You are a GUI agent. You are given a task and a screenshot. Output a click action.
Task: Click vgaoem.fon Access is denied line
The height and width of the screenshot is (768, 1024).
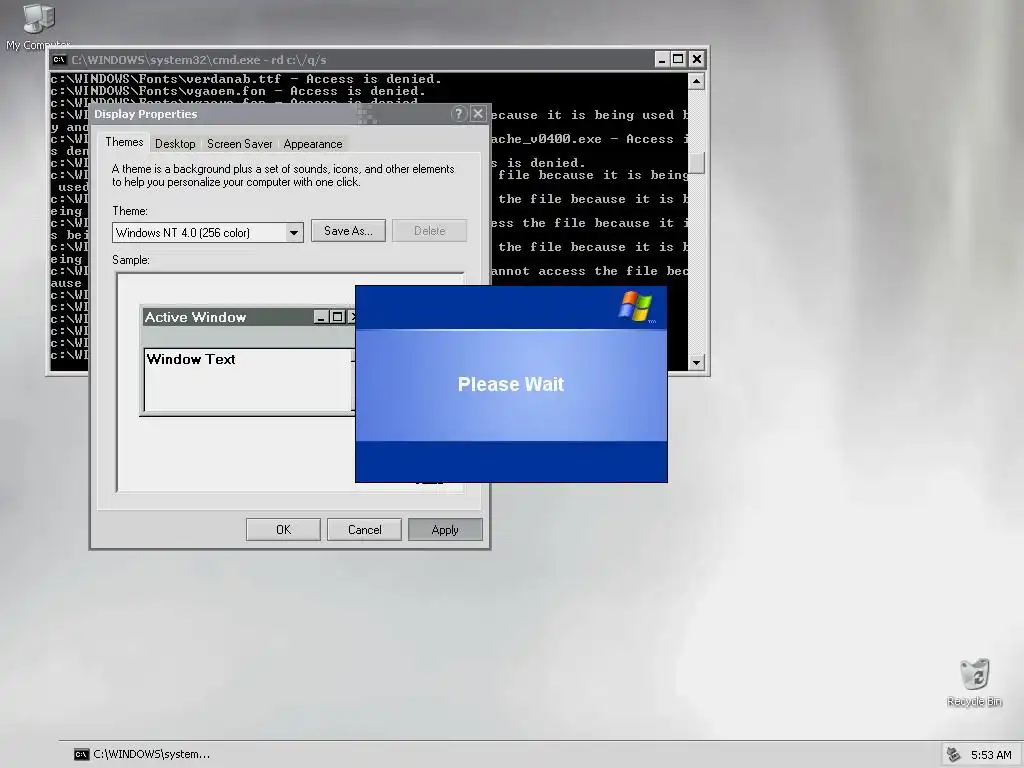pos(238,91)
